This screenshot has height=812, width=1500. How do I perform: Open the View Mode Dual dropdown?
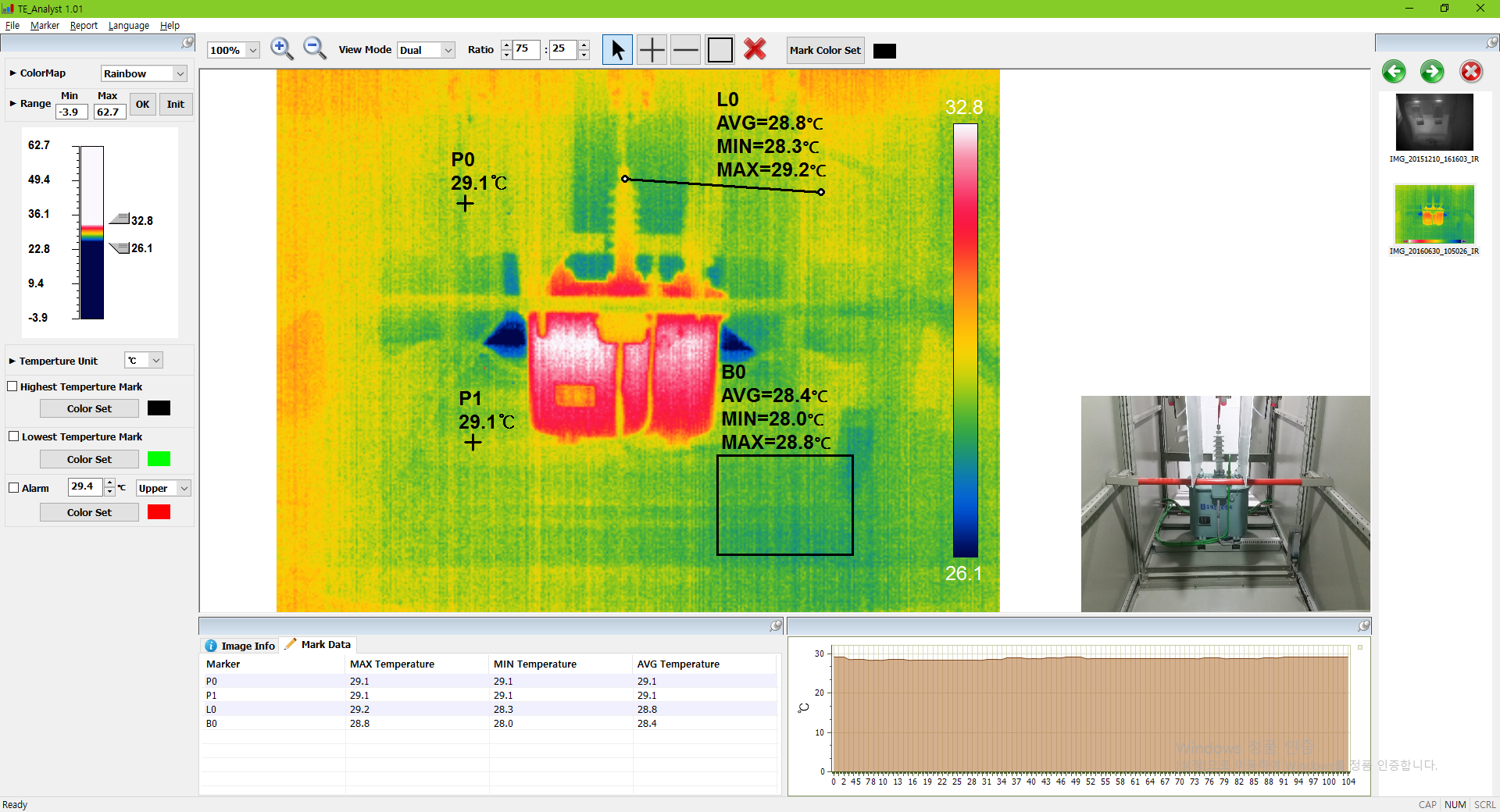426,50
